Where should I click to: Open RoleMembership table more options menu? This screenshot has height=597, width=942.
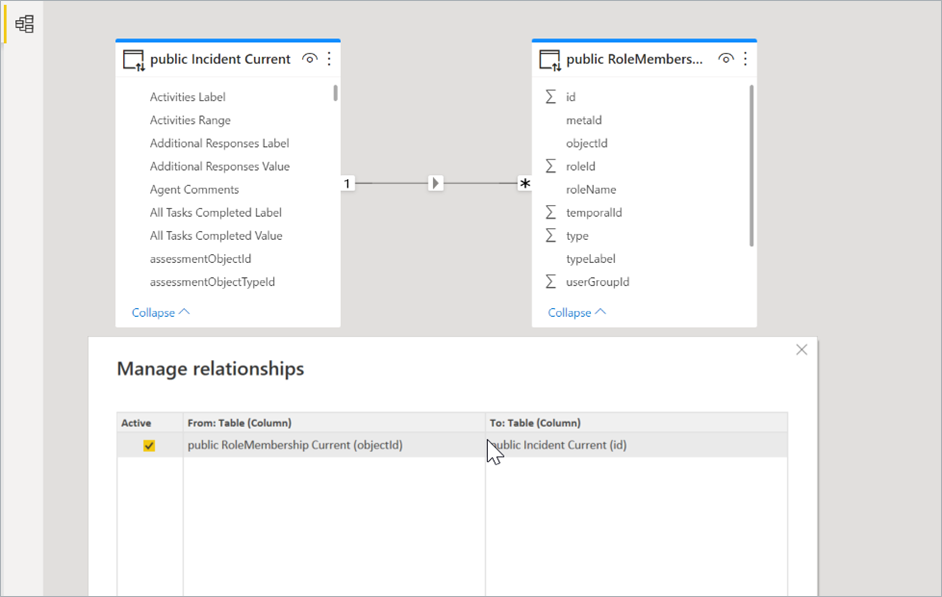(745, 59)
